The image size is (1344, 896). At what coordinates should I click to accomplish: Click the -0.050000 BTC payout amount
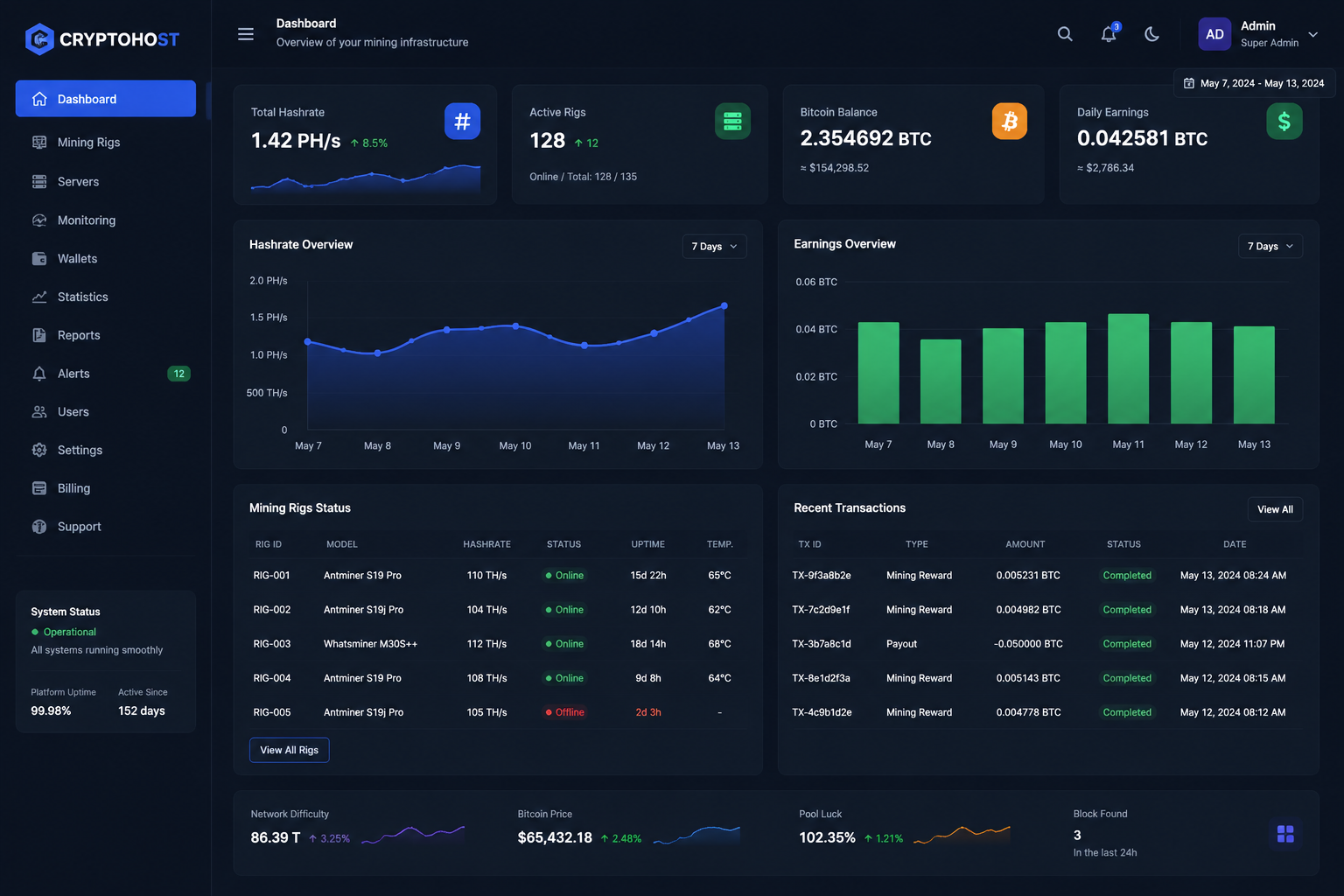(x=1028, y=644)
